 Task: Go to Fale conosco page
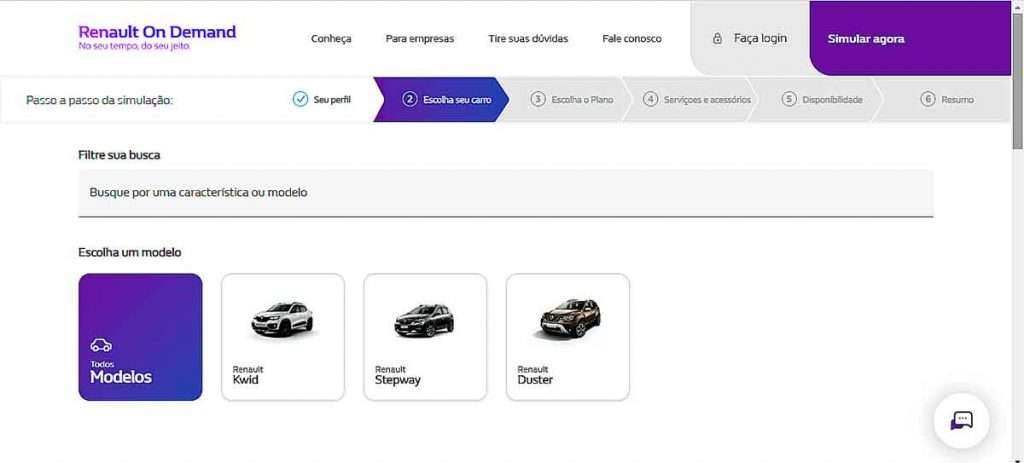tap(632, 39)
